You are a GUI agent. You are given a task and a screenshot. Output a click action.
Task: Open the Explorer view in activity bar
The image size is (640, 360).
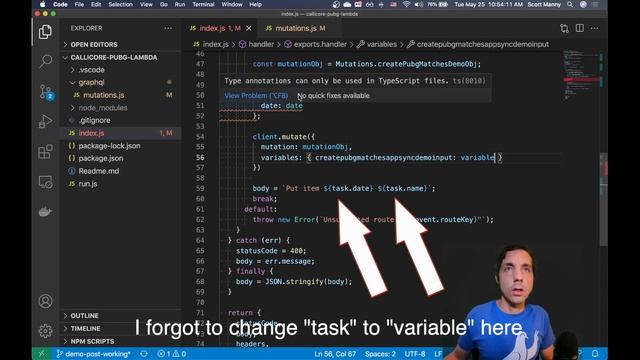[x=45, y=32]
